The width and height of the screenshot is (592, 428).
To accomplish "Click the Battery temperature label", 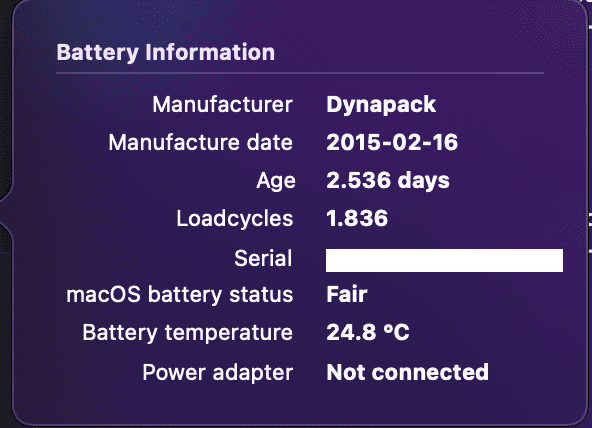I will coord(187,333).
